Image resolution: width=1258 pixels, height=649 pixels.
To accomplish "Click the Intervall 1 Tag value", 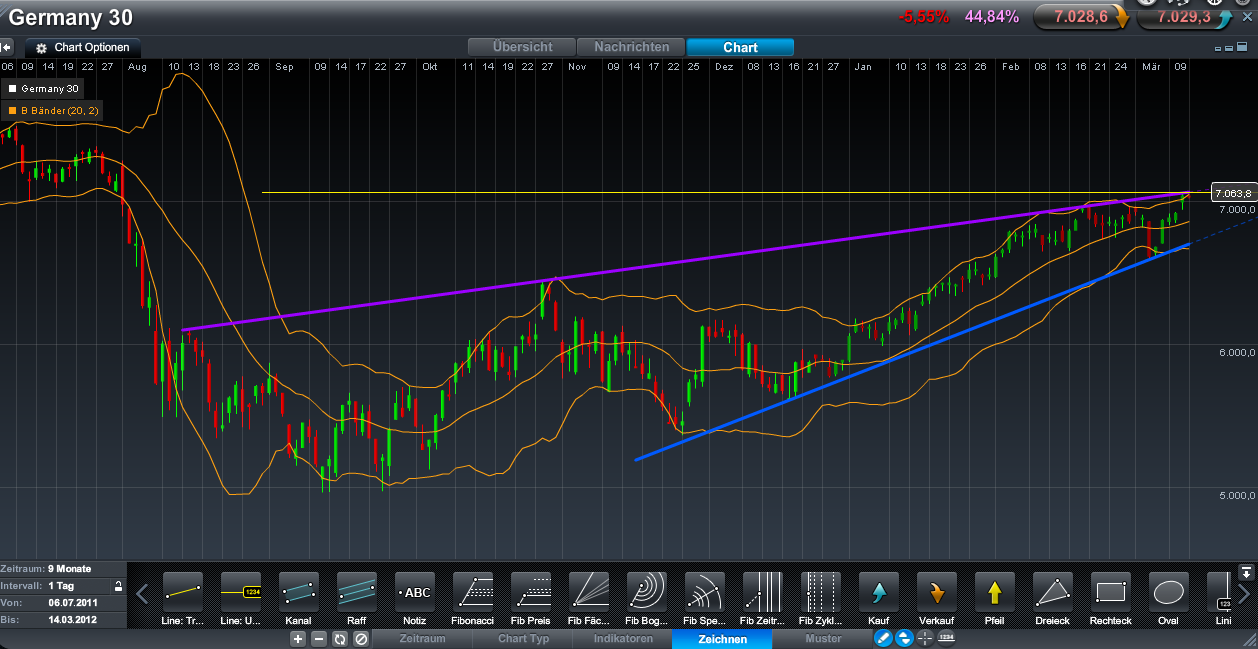I will (61, 586).
